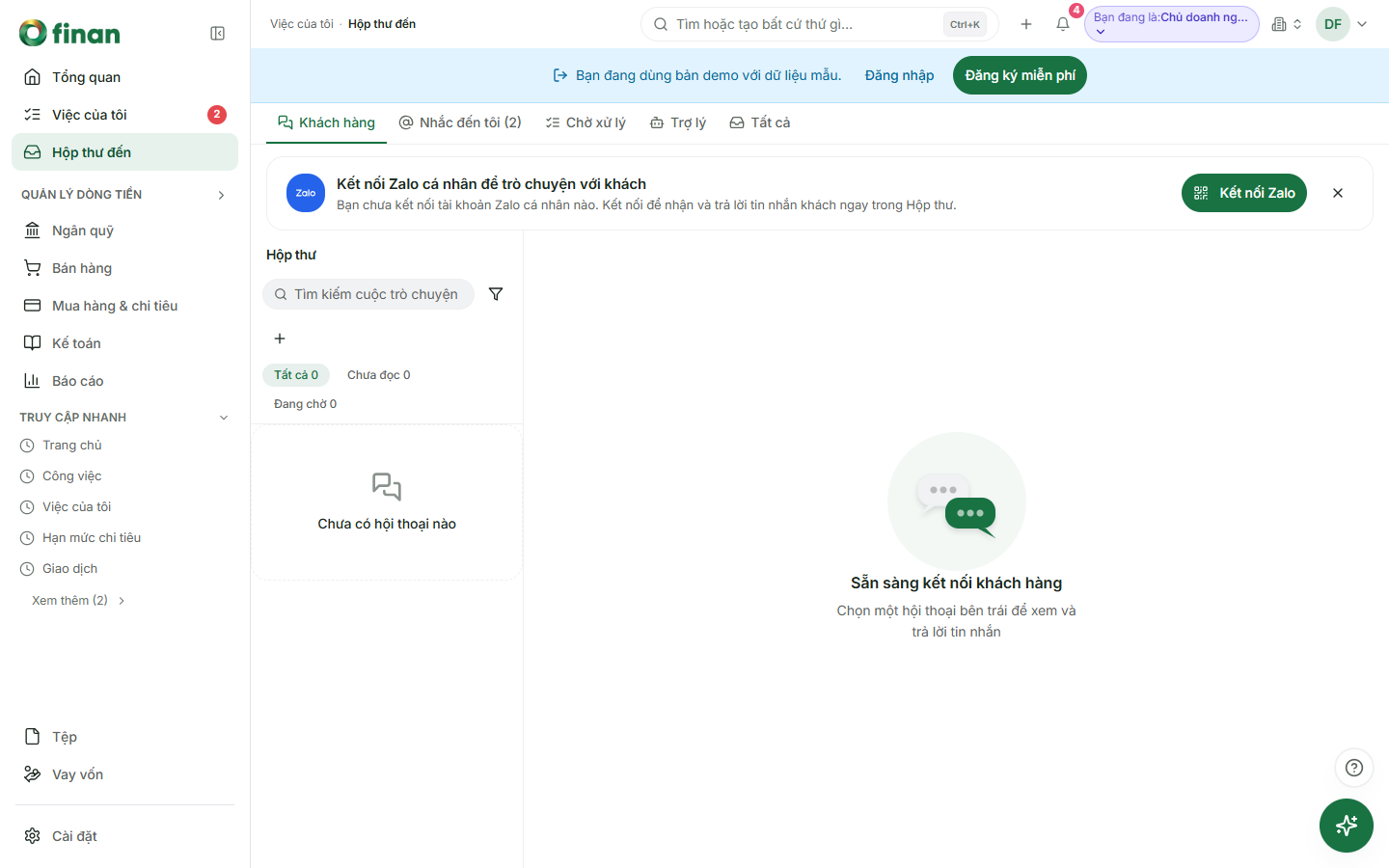
Task: Open quick link Giao dịch
Action: (x=69, y=569)
